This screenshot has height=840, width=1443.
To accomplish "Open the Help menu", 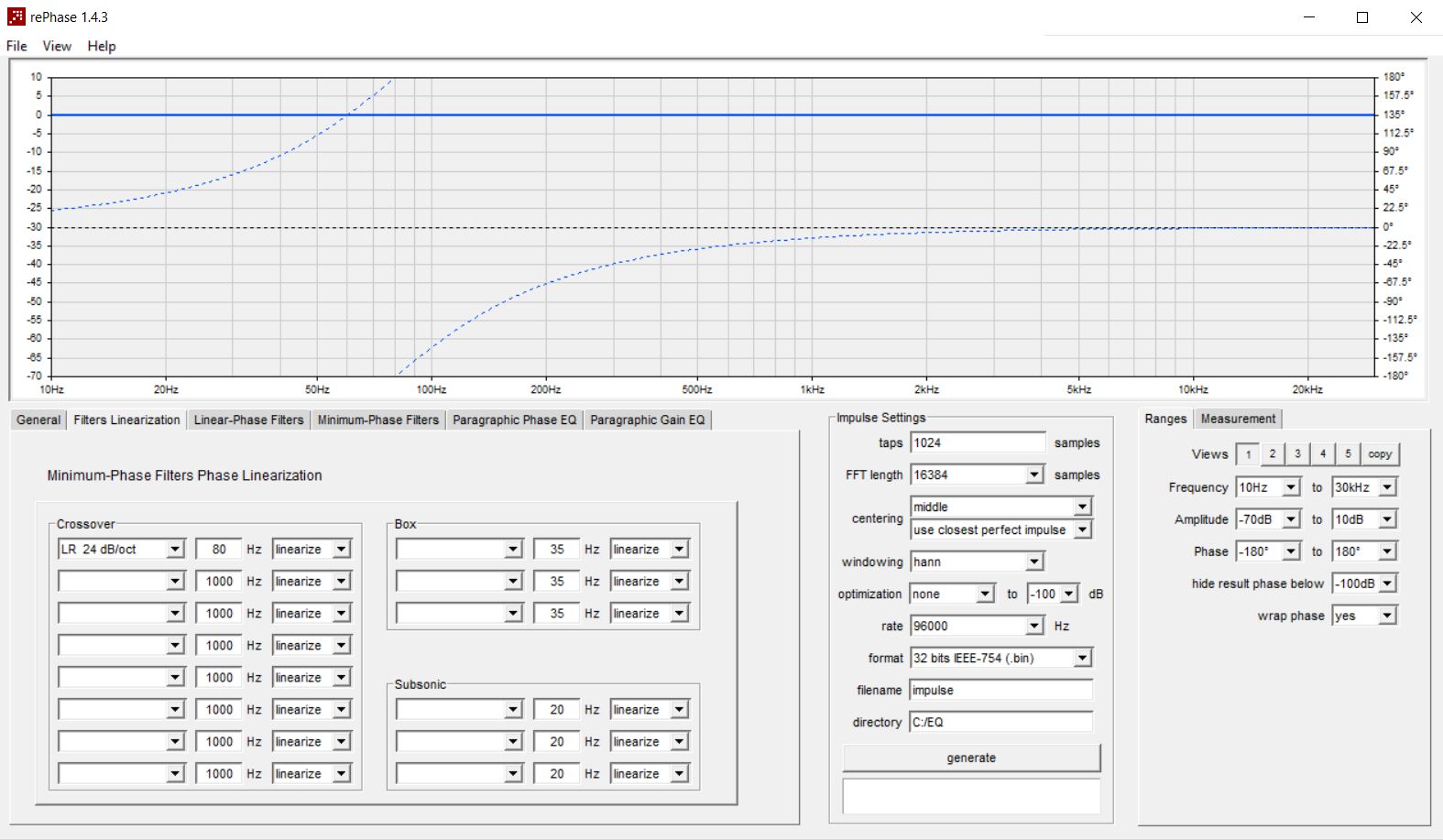I will (x=102, y=46).
